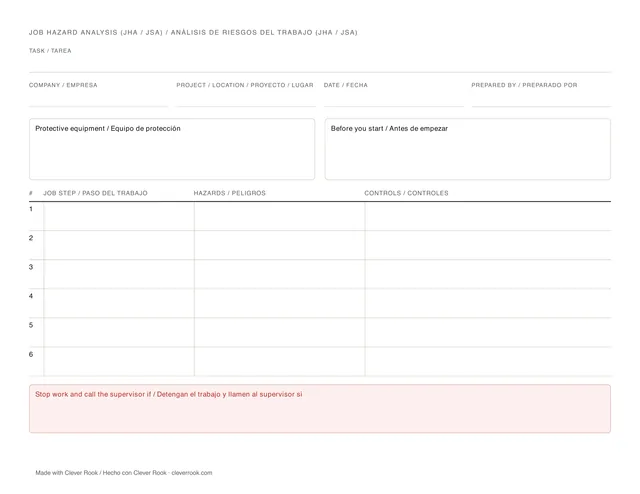
Task: Select the Hazards cell in row 4
Action: (280, 303)
